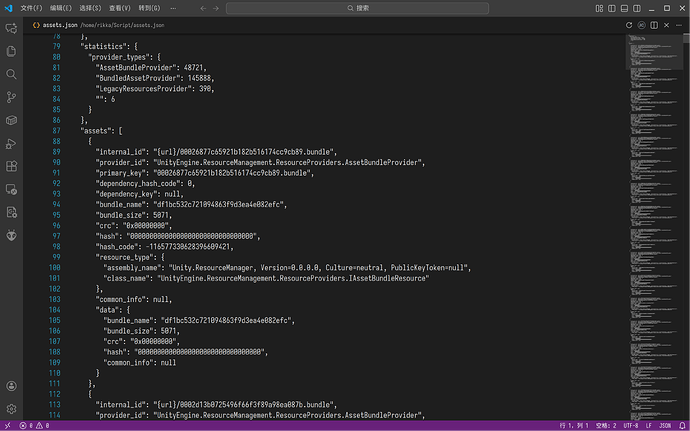Image resolution: width=690 pixels, height=431 pixels.
Task: Open the Explorer view in activity bar
Action: coord(12,51)
